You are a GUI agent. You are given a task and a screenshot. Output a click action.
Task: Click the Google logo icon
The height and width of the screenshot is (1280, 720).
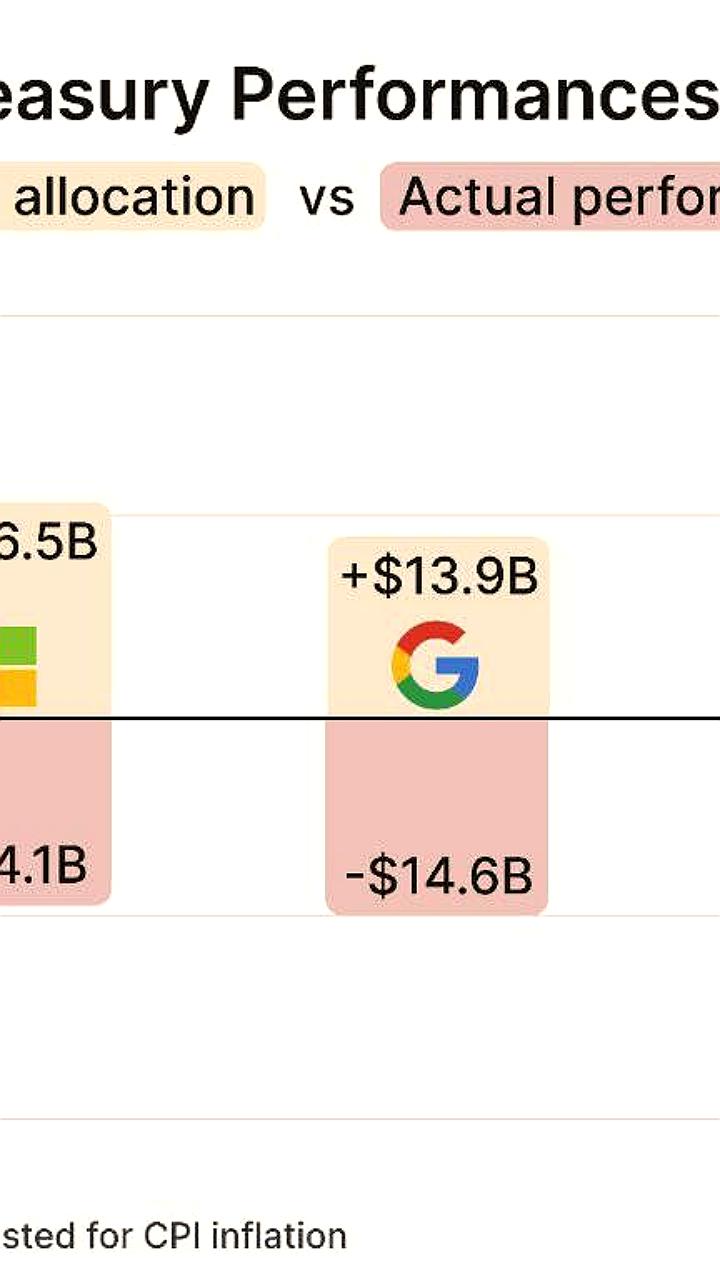[x=435, y=665]
